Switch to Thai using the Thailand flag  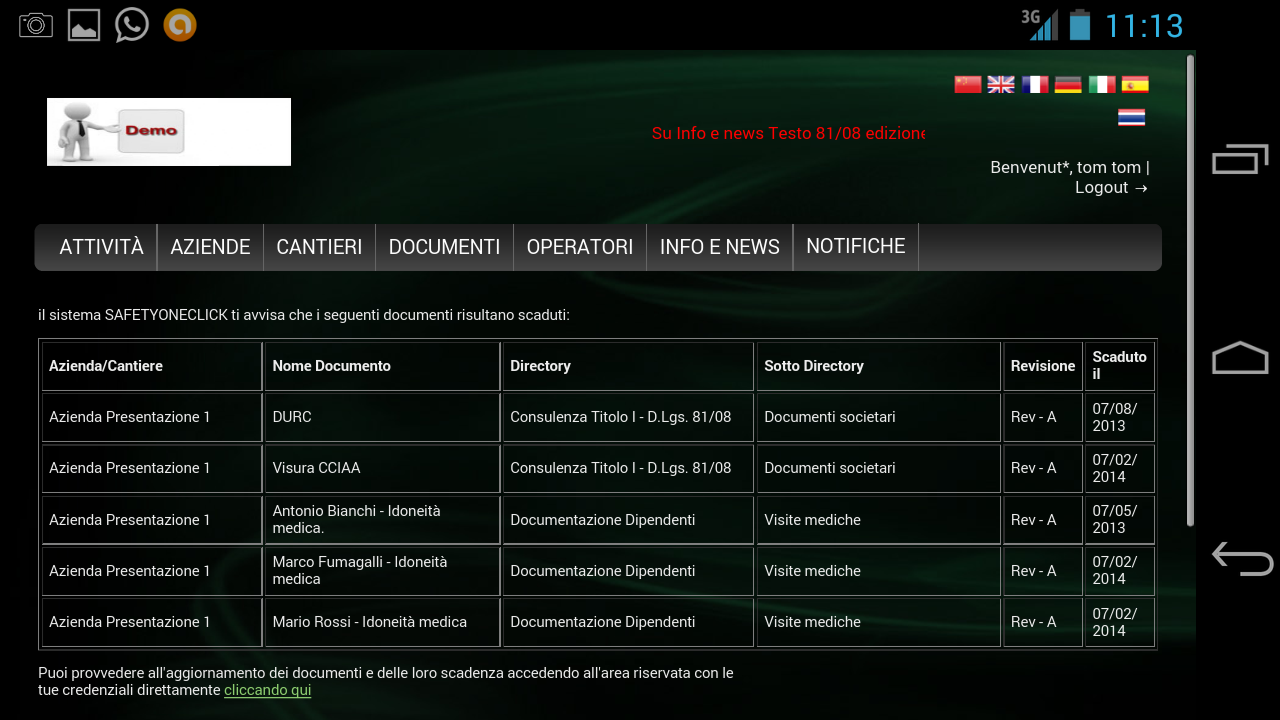point(1132,117)
